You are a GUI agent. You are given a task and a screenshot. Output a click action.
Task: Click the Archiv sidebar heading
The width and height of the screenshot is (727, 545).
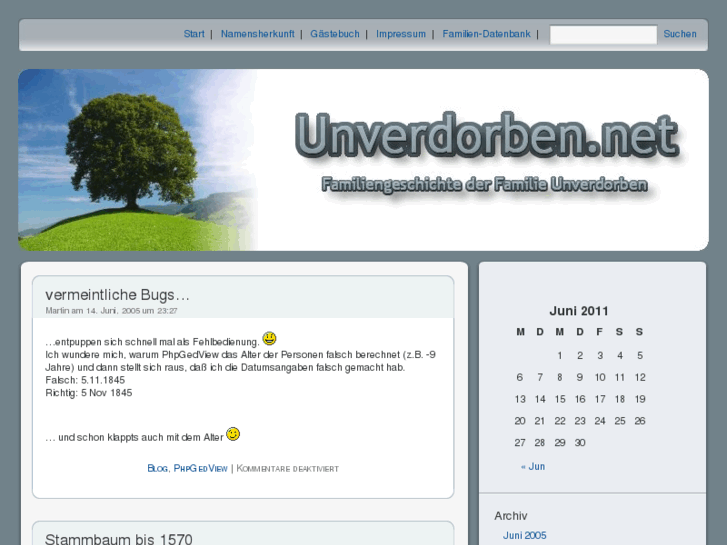tap(510, 516)
